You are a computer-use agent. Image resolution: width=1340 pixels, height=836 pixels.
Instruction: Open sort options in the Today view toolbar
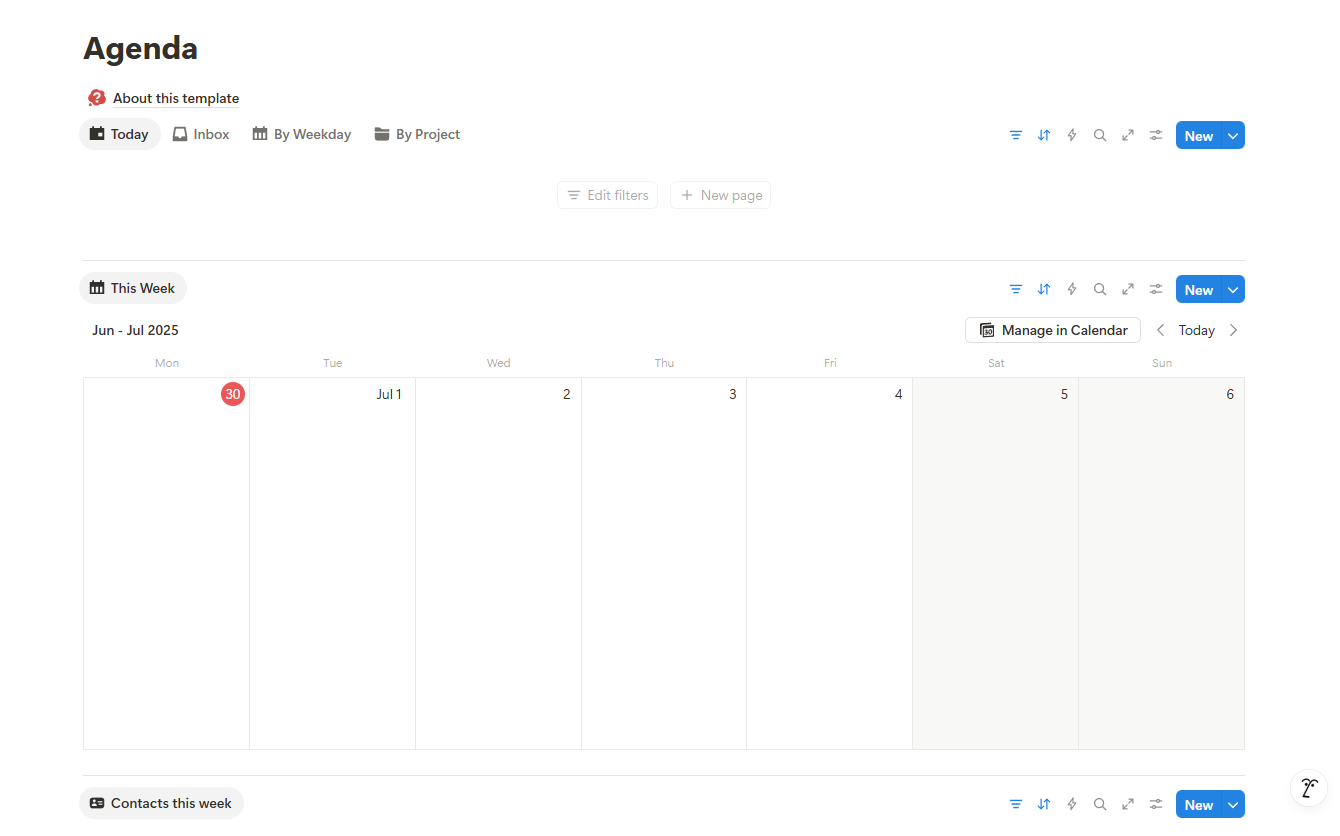(1043, 135)
